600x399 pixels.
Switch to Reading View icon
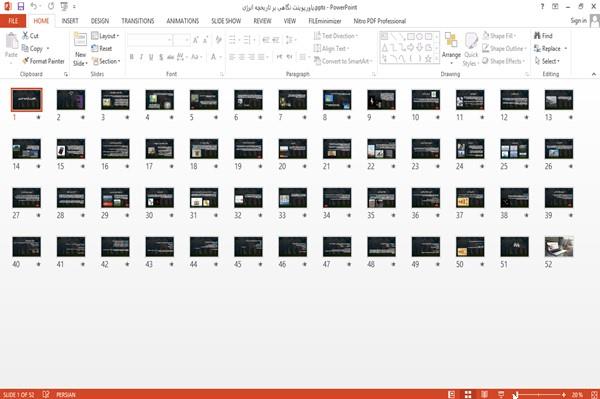pyautogui.click(x=484, y=394)
